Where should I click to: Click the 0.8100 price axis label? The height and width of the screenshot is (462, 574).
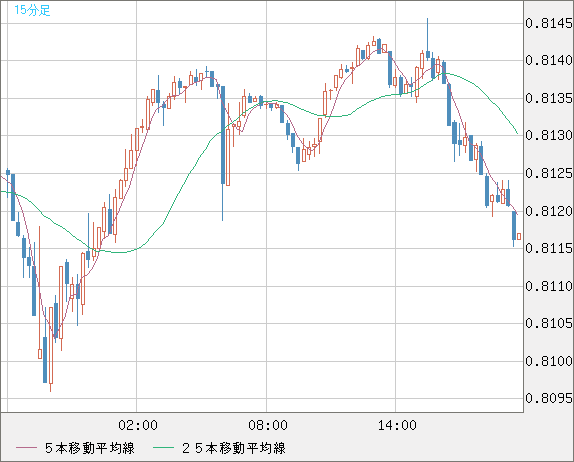click(x=549, y=361)
